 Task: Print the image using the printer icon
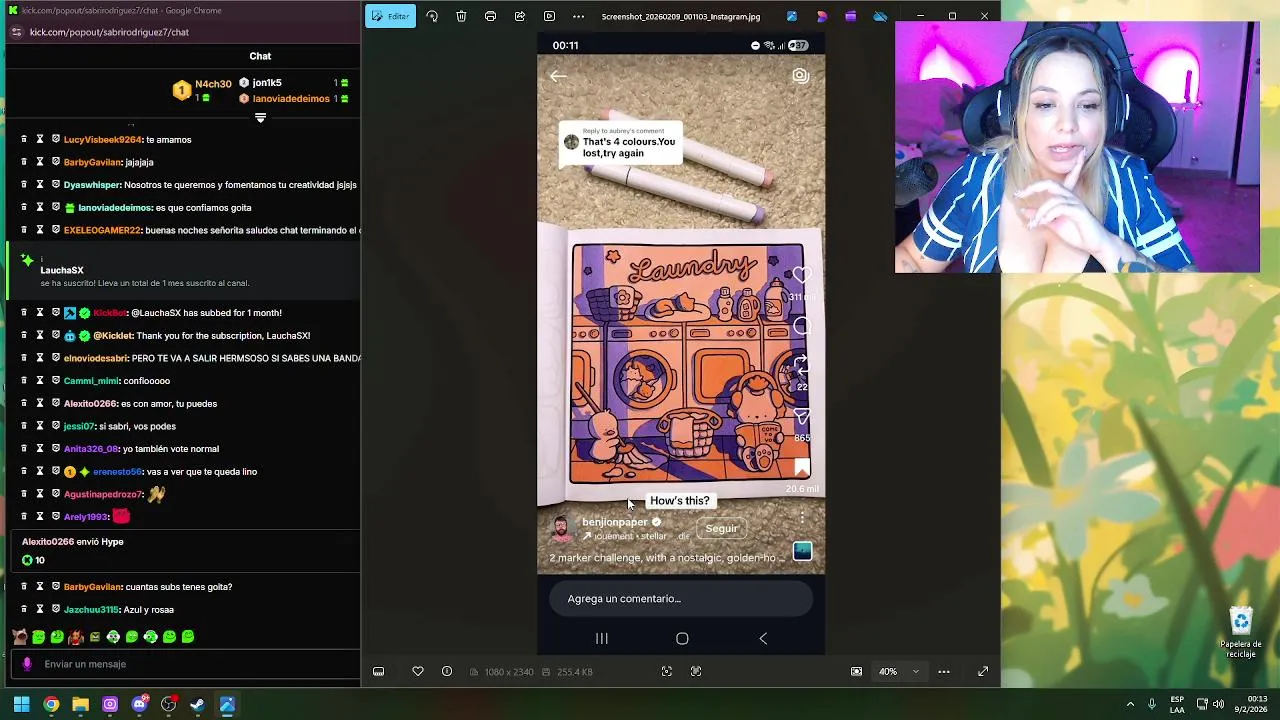pos(490,16)
